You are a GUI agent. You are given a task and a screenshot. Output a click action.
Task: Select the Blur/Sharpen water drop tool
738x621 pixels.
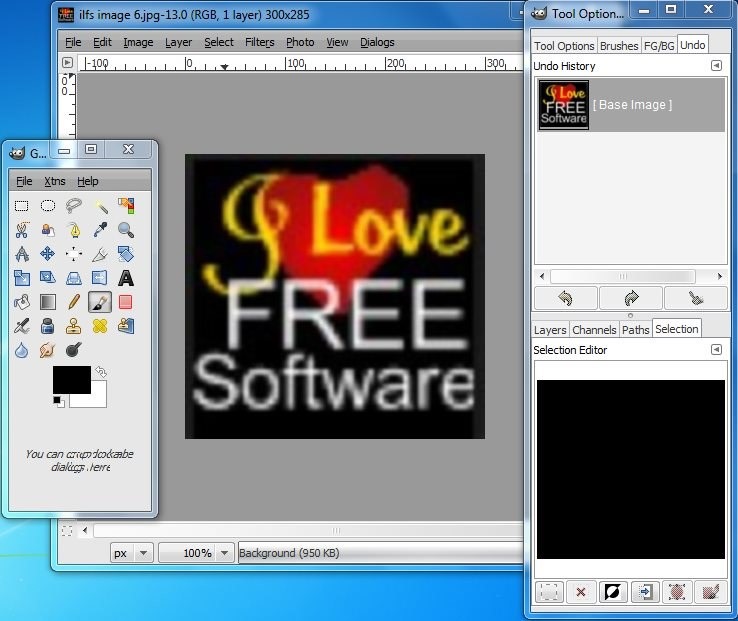coord(22,350)
